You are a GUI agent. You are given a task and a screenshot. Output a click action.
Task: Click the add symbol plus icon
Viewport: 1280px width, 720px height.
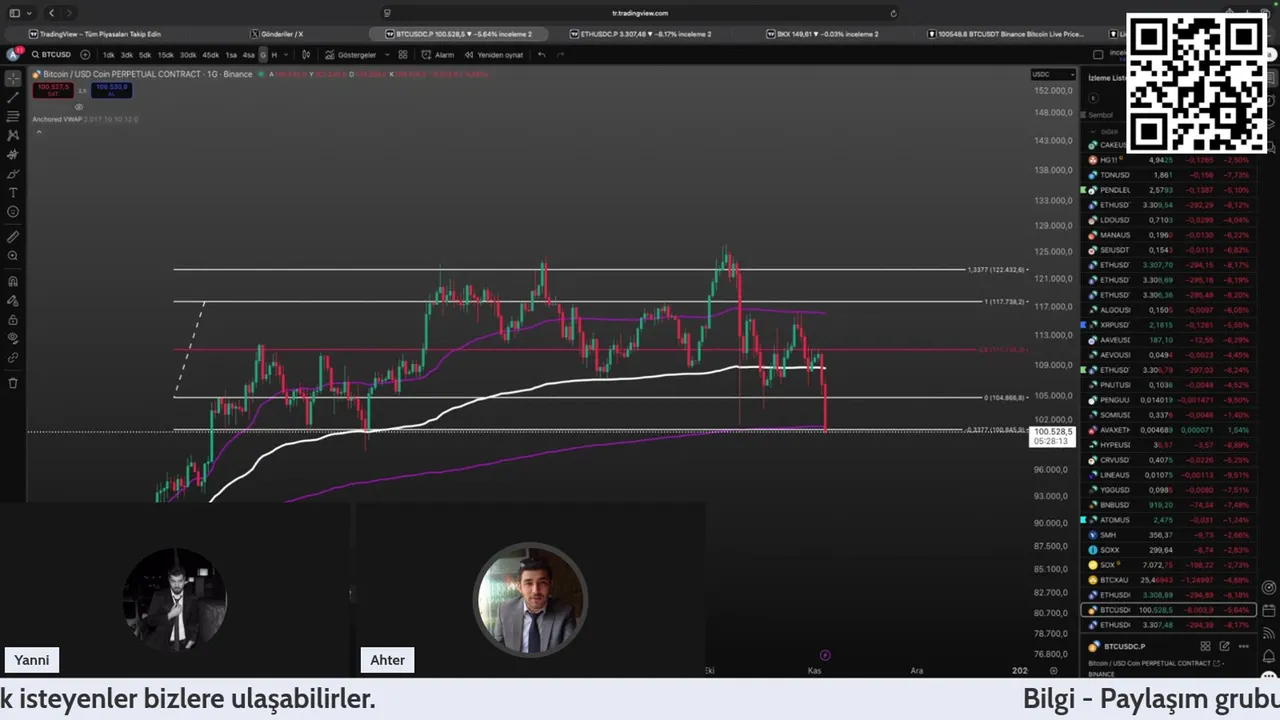(85, 54)
